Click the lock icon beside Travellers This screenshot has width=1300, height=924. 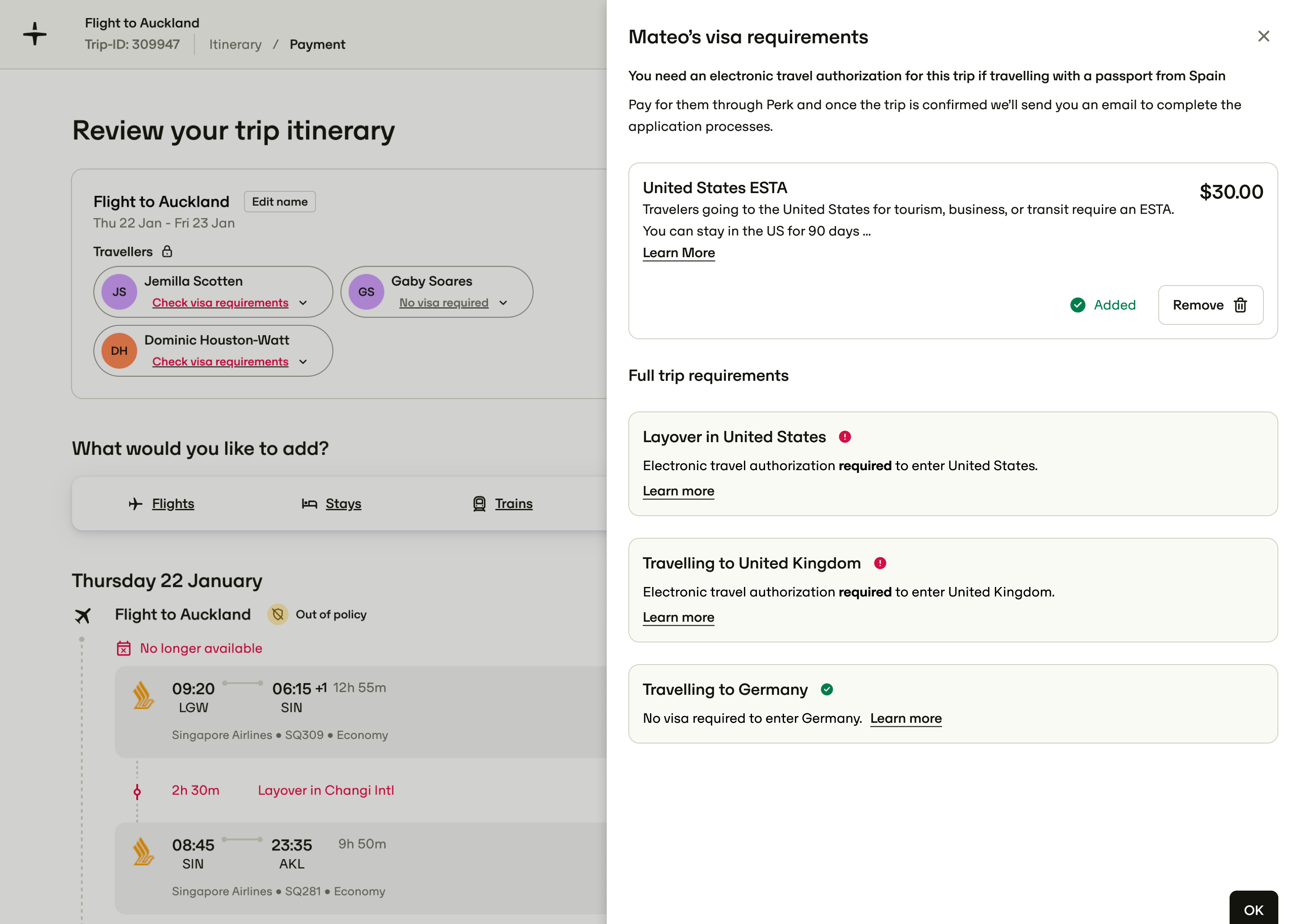click(x=167, y=251)
